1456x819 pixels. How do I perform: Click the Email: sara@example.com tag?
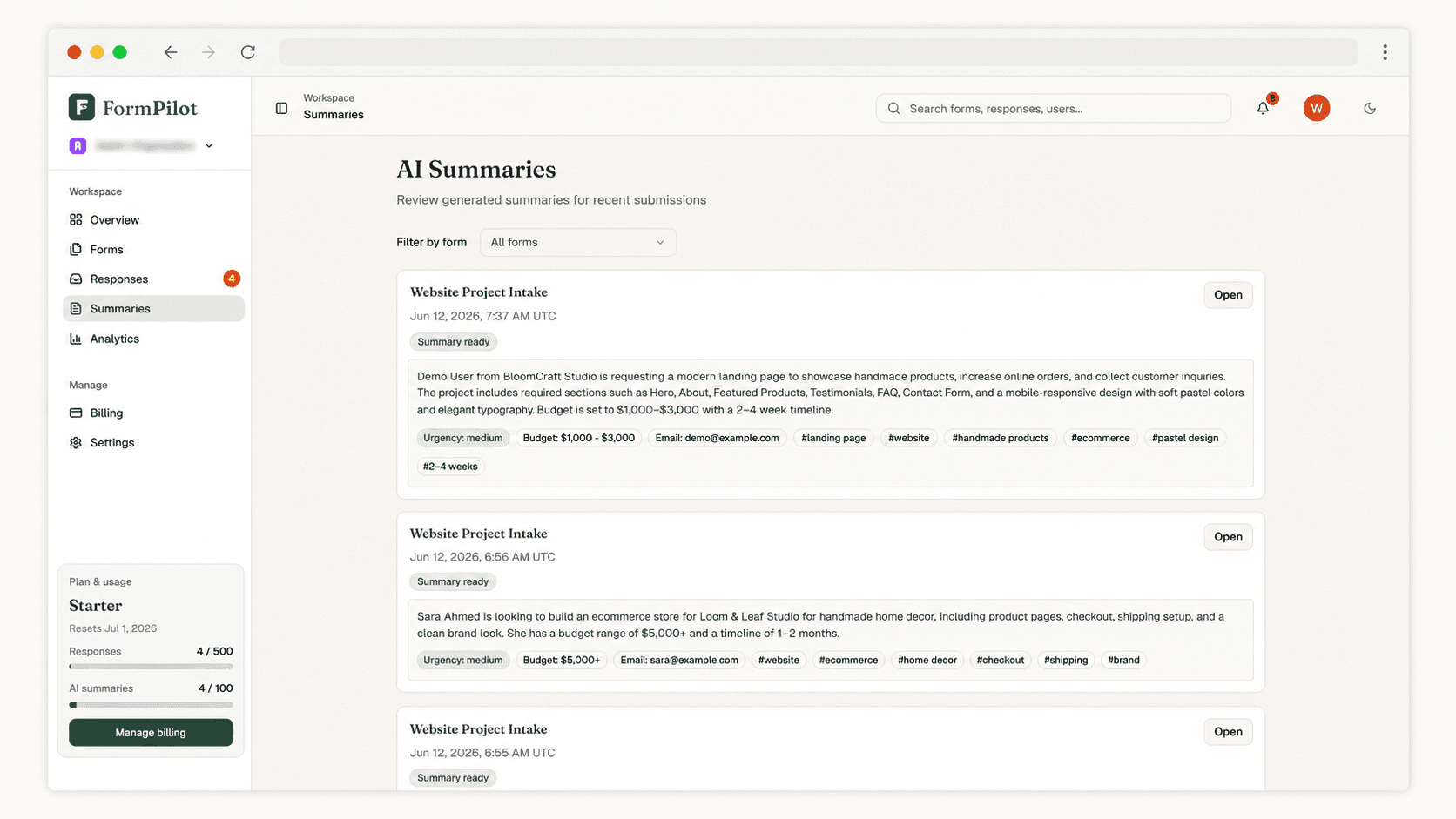pyautogui.click(x=679, y=660)
